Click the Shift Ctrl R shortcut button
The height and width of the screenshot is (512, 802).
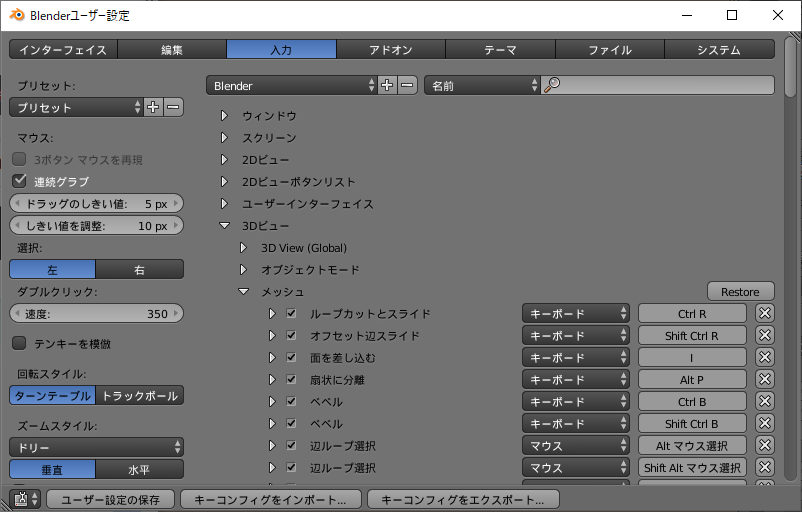(692, 336)
